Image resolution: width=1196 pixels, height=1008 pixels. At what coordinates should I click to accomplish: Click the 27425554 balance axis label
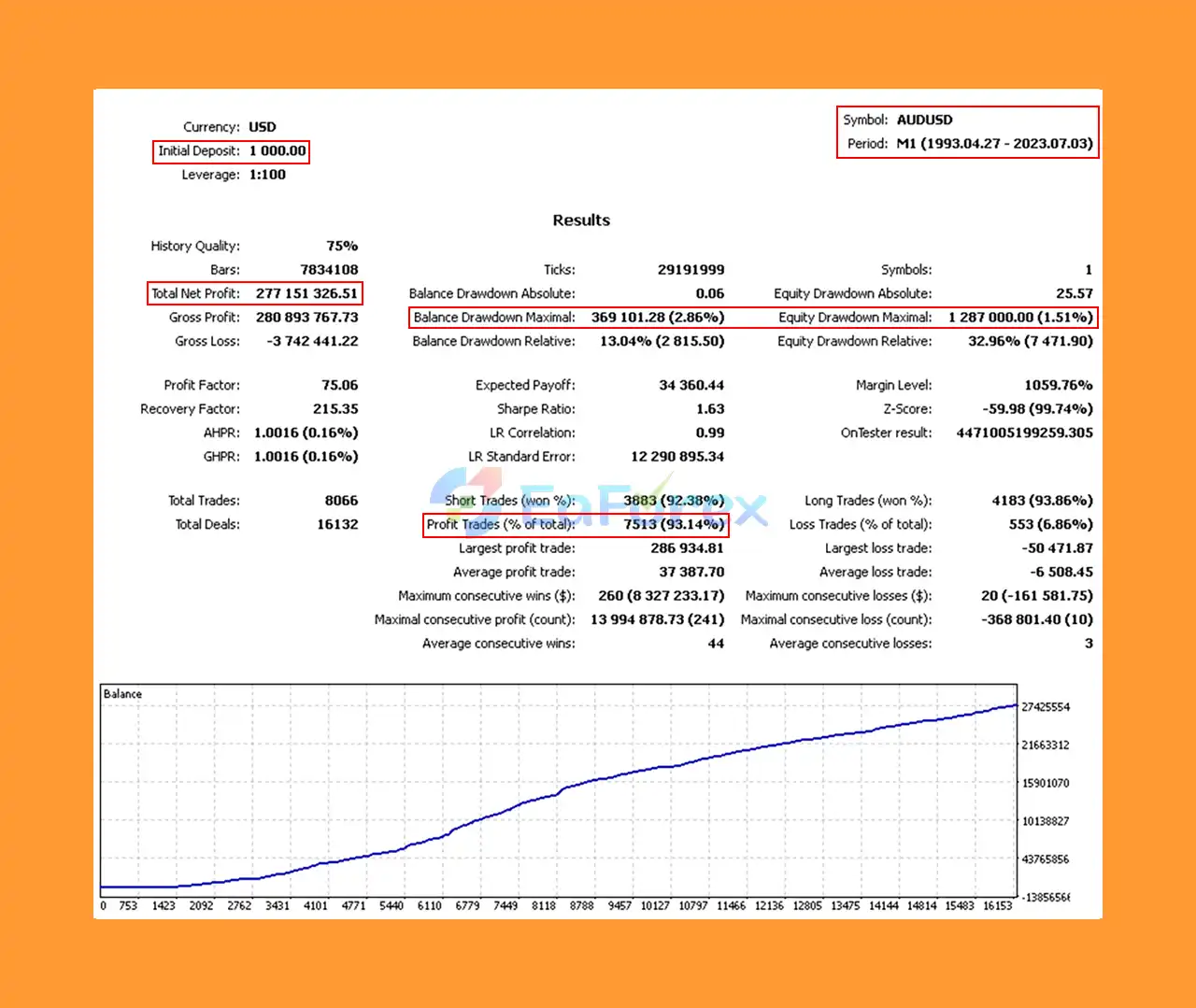click(x=1046, y=707)
